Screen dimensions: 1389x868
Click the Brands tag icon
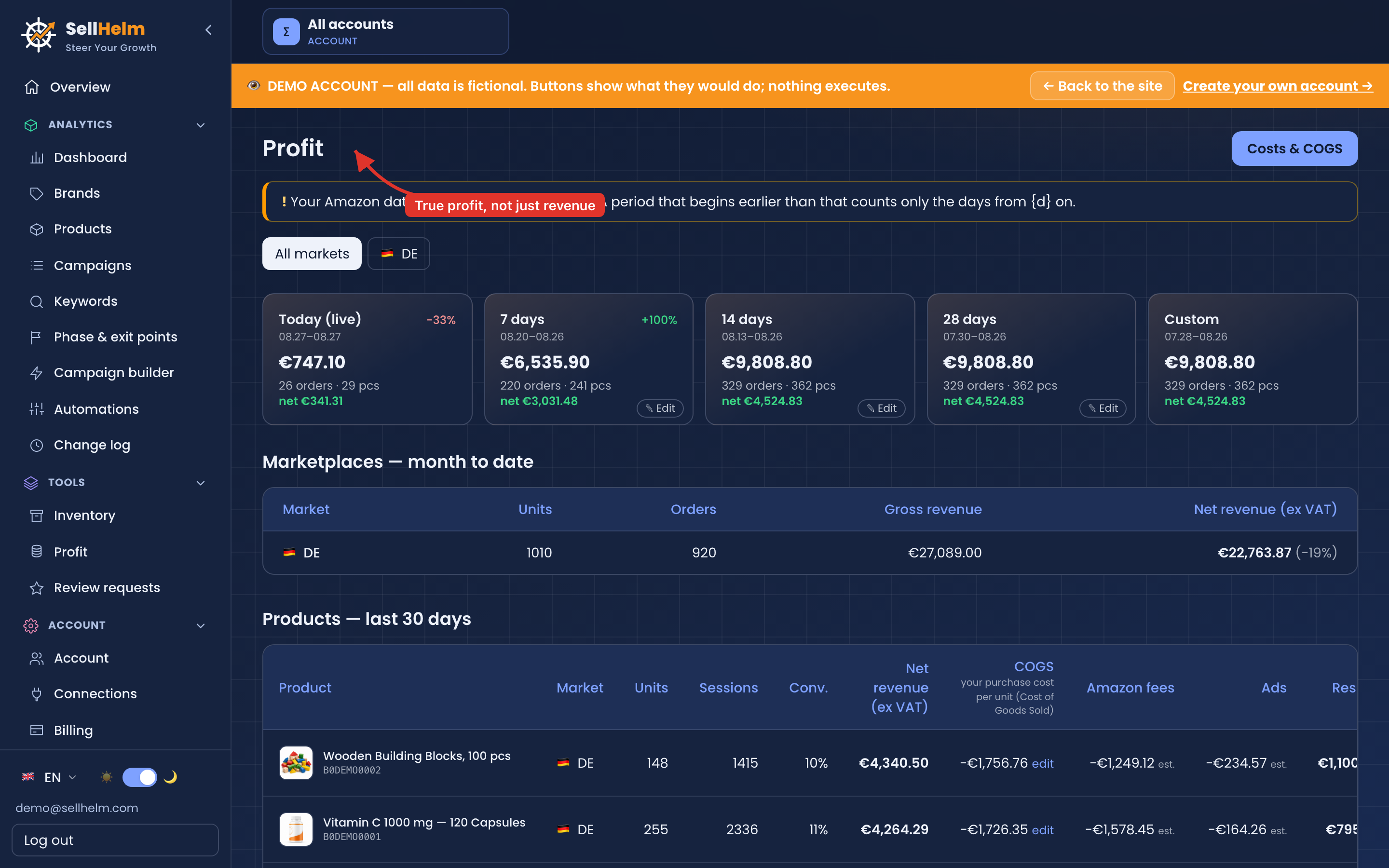[x=37, y=193]
